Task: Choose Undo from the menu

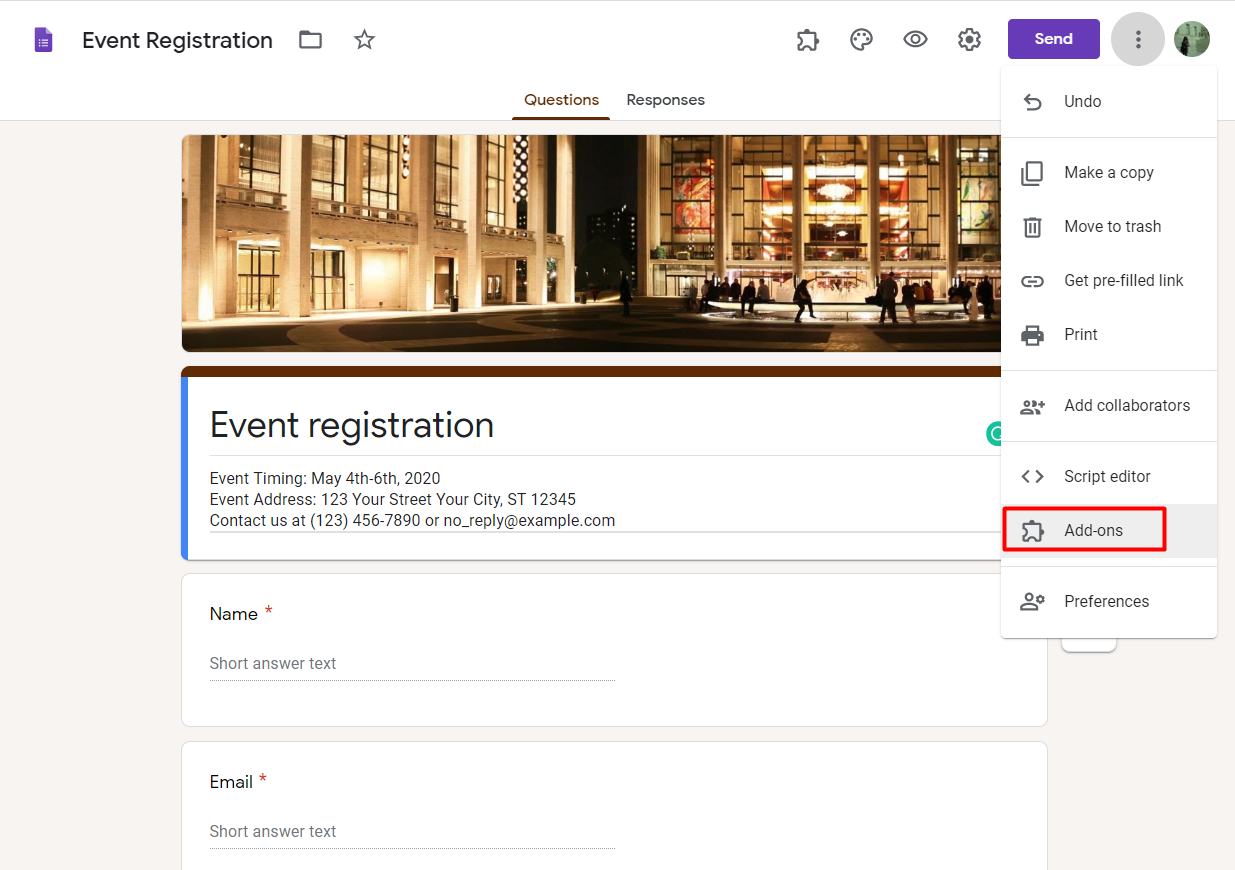Action: point(1082,102)
